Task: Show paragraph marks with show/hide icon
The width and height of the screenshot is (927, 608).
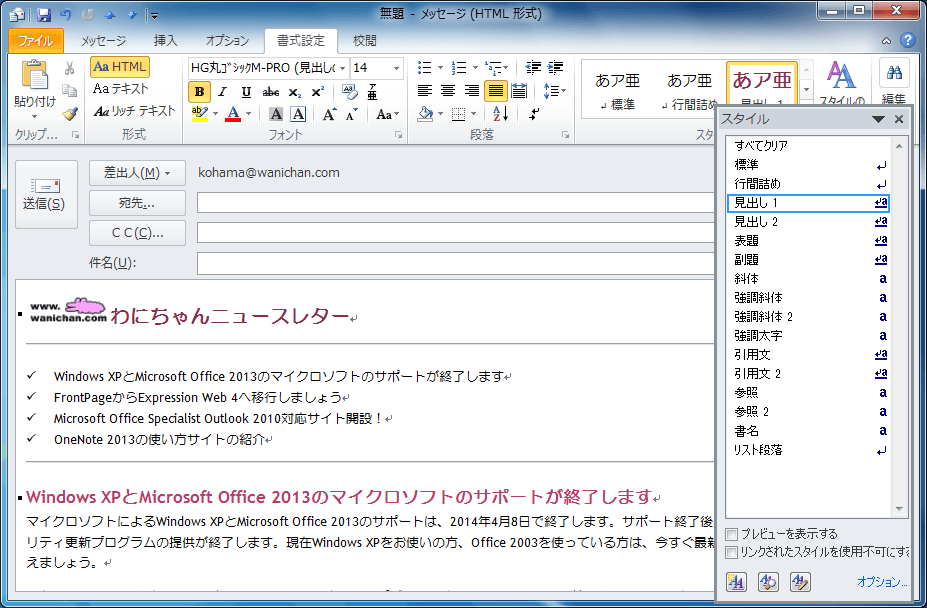Action: (533, 114)
